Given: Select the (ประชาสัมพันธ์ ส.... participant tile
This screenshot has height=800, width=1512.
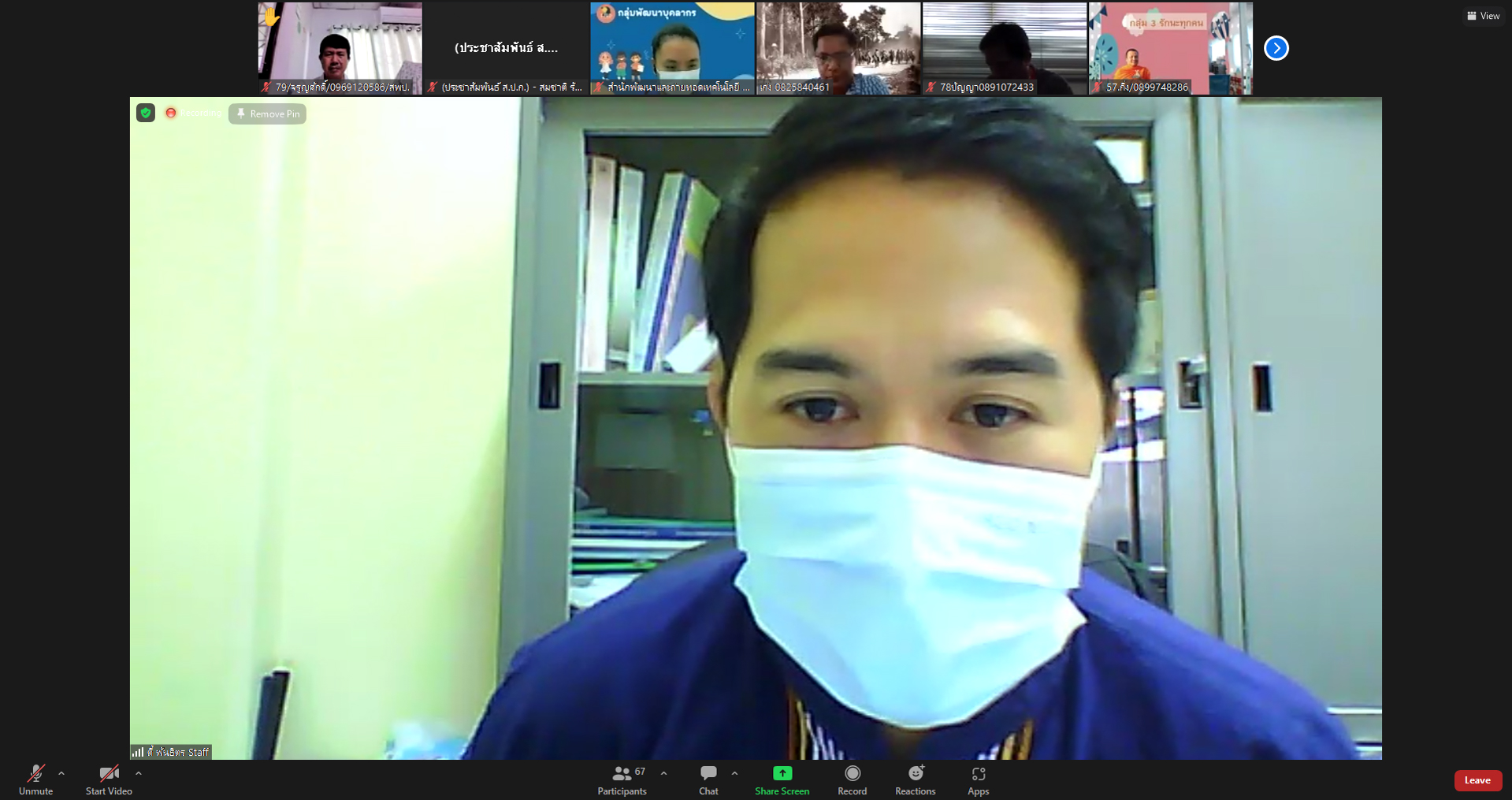Looking at the screenshot, I should click(506, 48).
